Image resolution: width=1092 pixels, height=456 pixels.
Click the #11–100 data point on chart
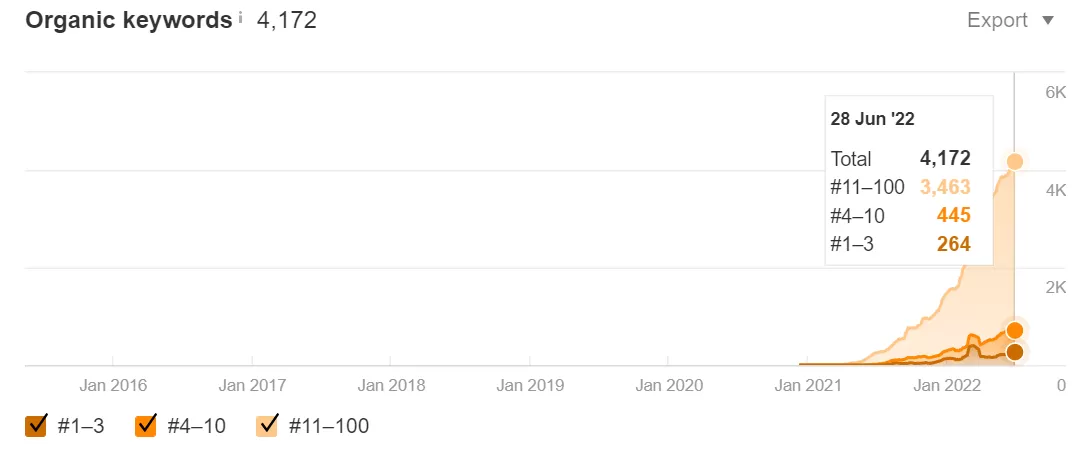pyautogui.click(x=1015, y=162)
